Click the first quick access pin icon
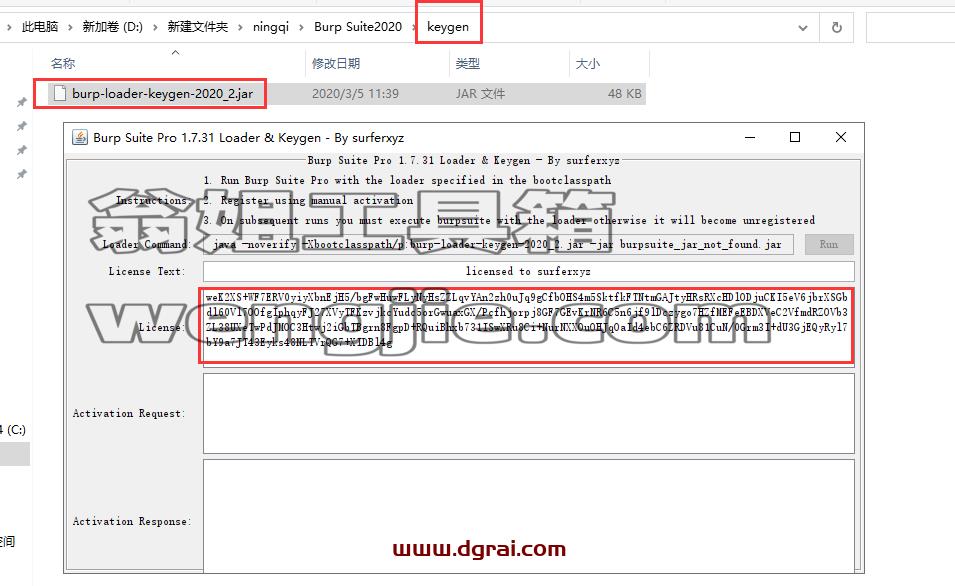The width and height of the screenshot is (955, 586). click(x=22, y=102)
